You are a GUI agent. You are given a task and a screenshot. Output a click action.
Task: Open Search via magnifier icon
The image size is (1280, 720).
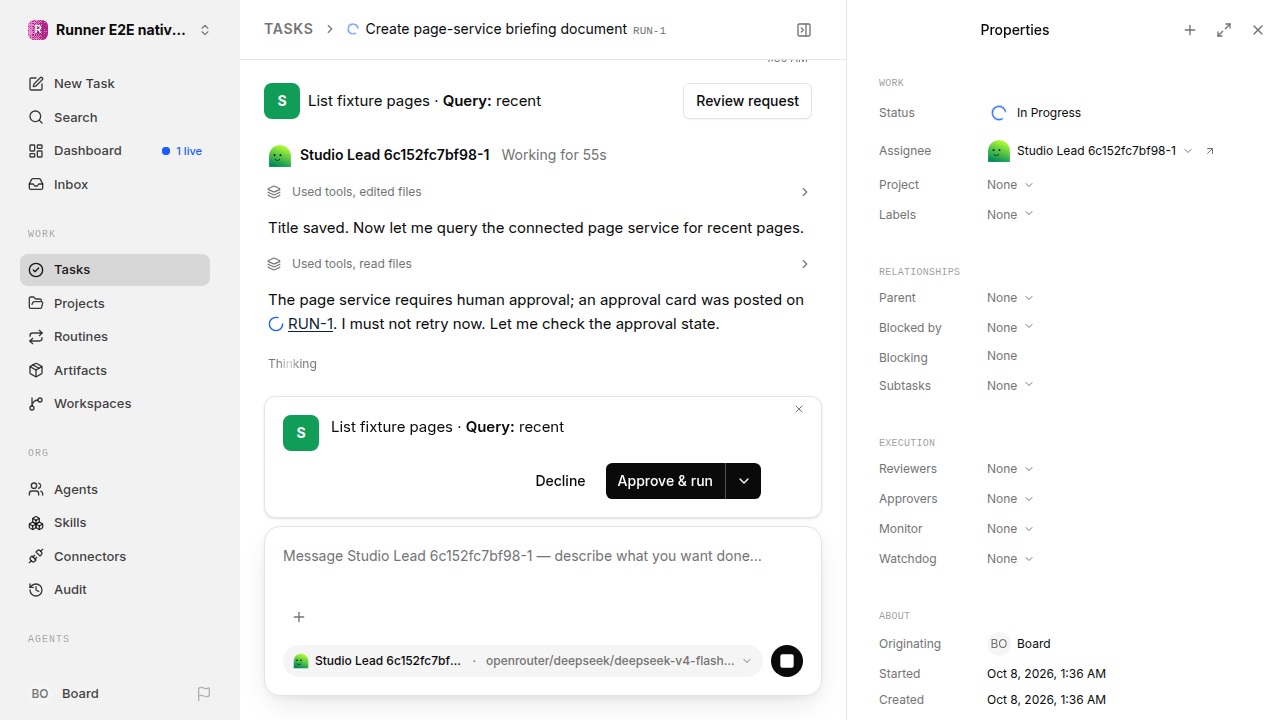coord(36,118)
